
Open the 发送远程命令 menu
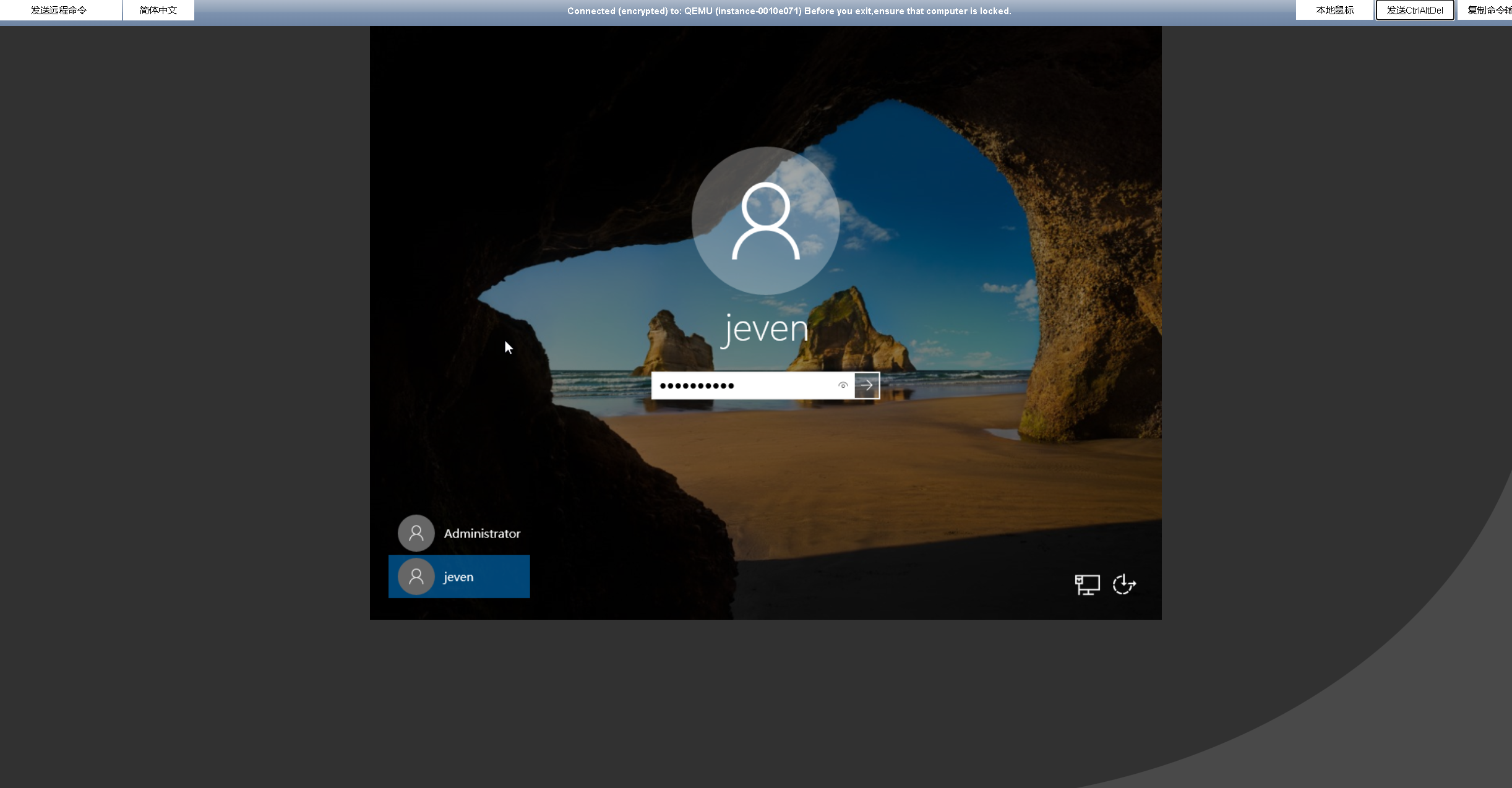click(59, 11)
